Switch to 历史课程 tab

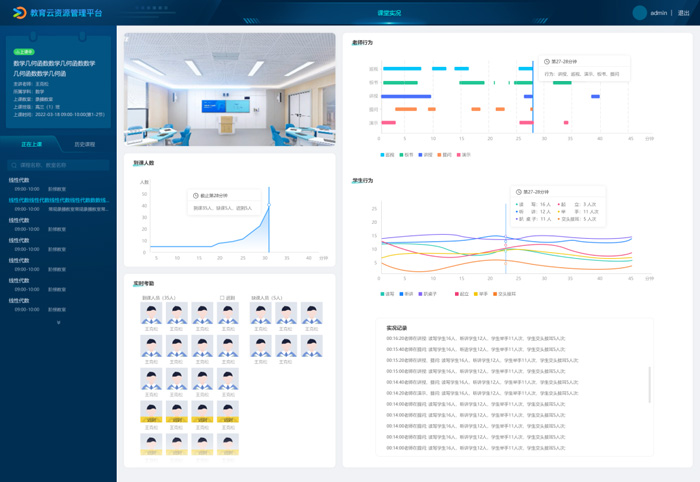click(x=85, y=144)
